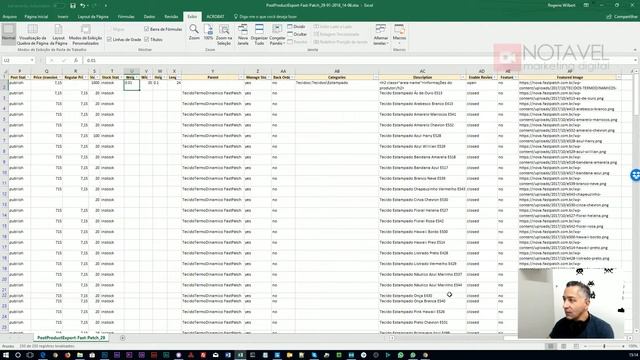Select the Normal view icon
Viewport: 640px width, 360px height.
point(8,33)
